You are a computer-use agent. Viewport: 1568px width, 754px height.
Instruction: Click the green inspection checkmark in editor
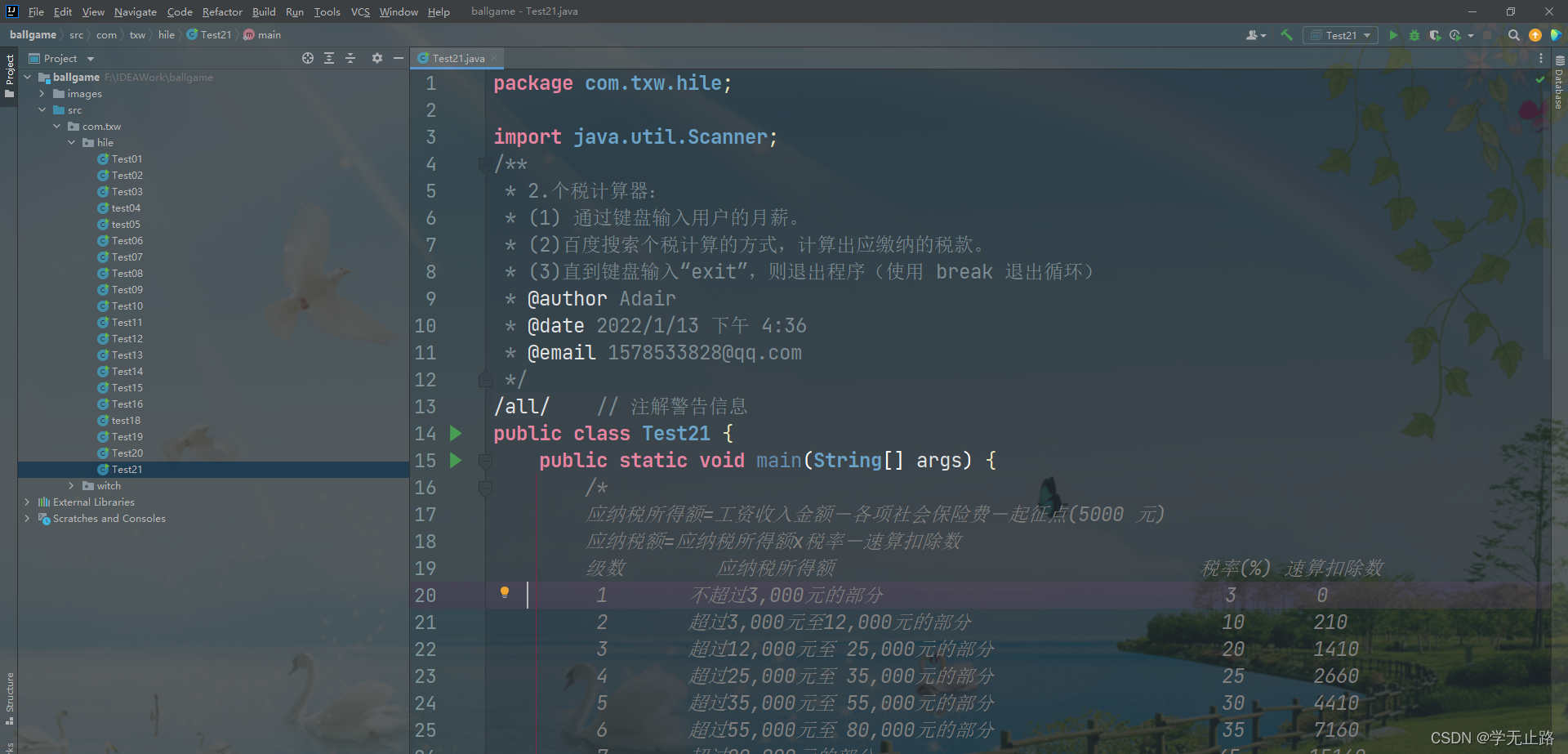pos(1540,79)
